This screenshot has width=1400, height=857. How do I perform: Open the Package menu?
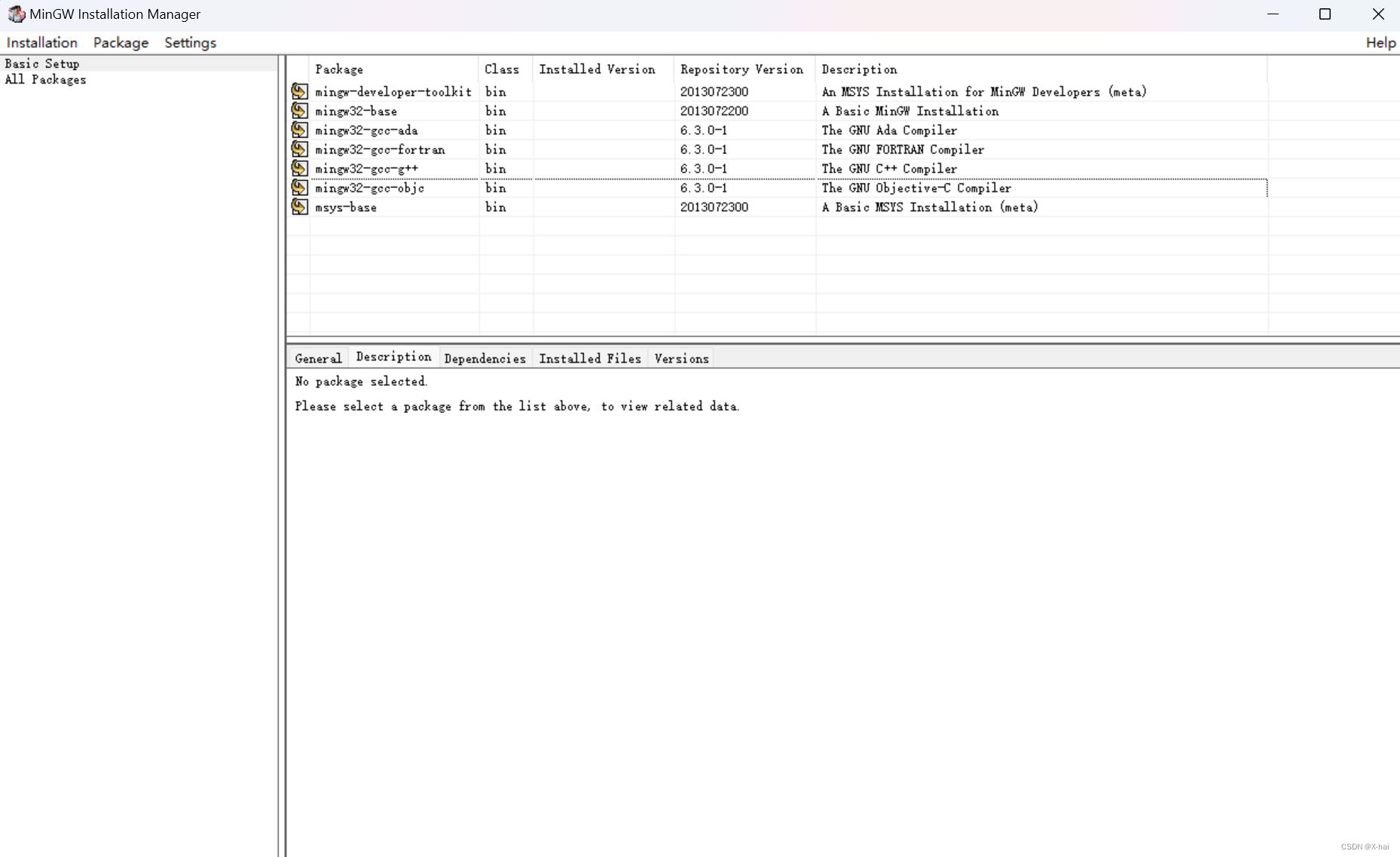pyautogui.click(x=121, y=43)
